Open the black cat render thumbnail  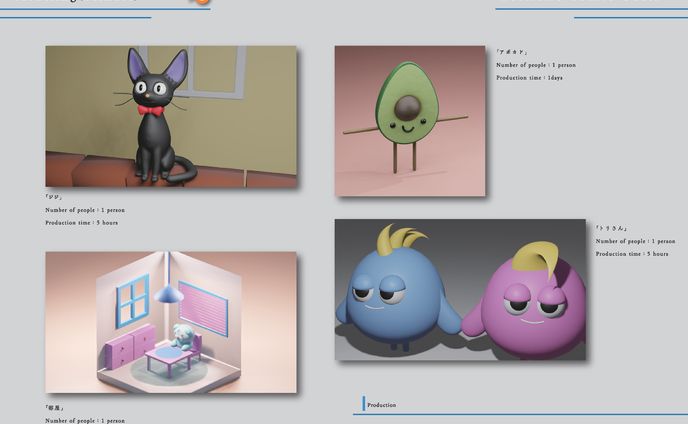click(x=171, y=116)
